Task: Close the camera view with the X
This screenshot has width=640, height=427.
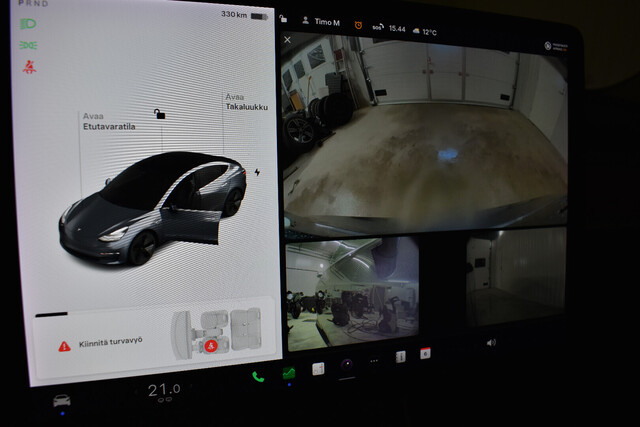Action: click(288, 40)
